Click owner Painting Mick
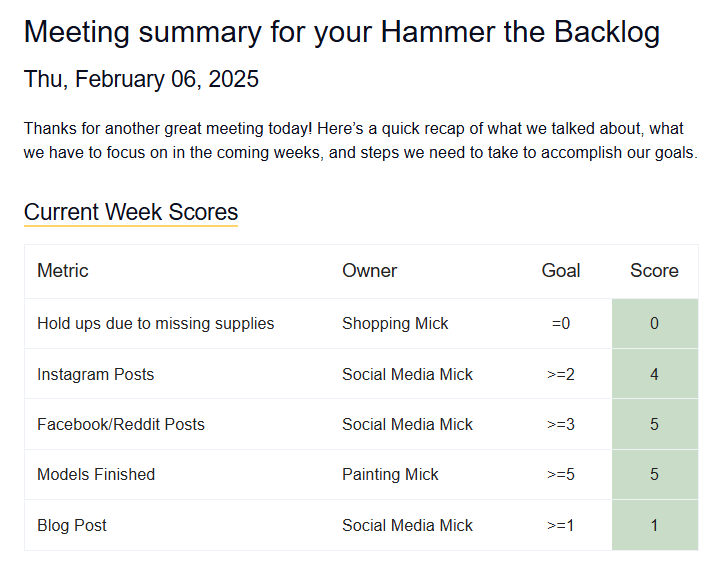727x567 pixels. (x=390, y=474)
